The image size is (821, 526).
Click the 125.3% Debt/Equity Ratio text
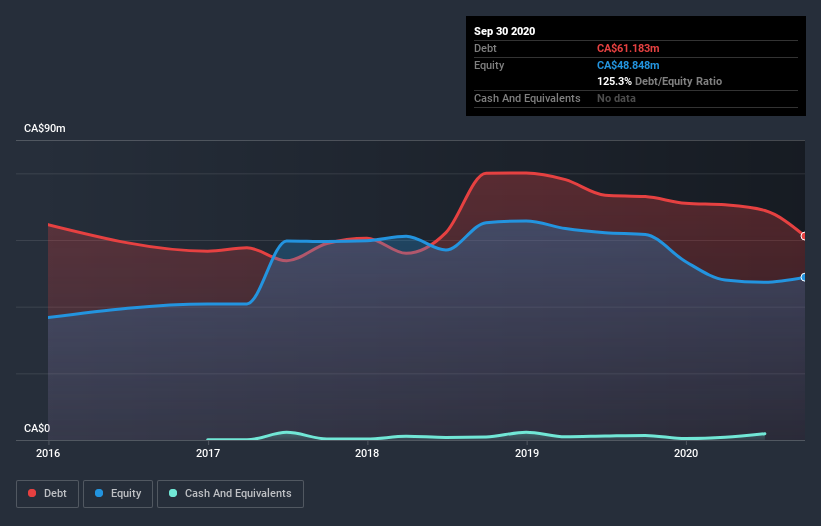[x=659, y=82]
